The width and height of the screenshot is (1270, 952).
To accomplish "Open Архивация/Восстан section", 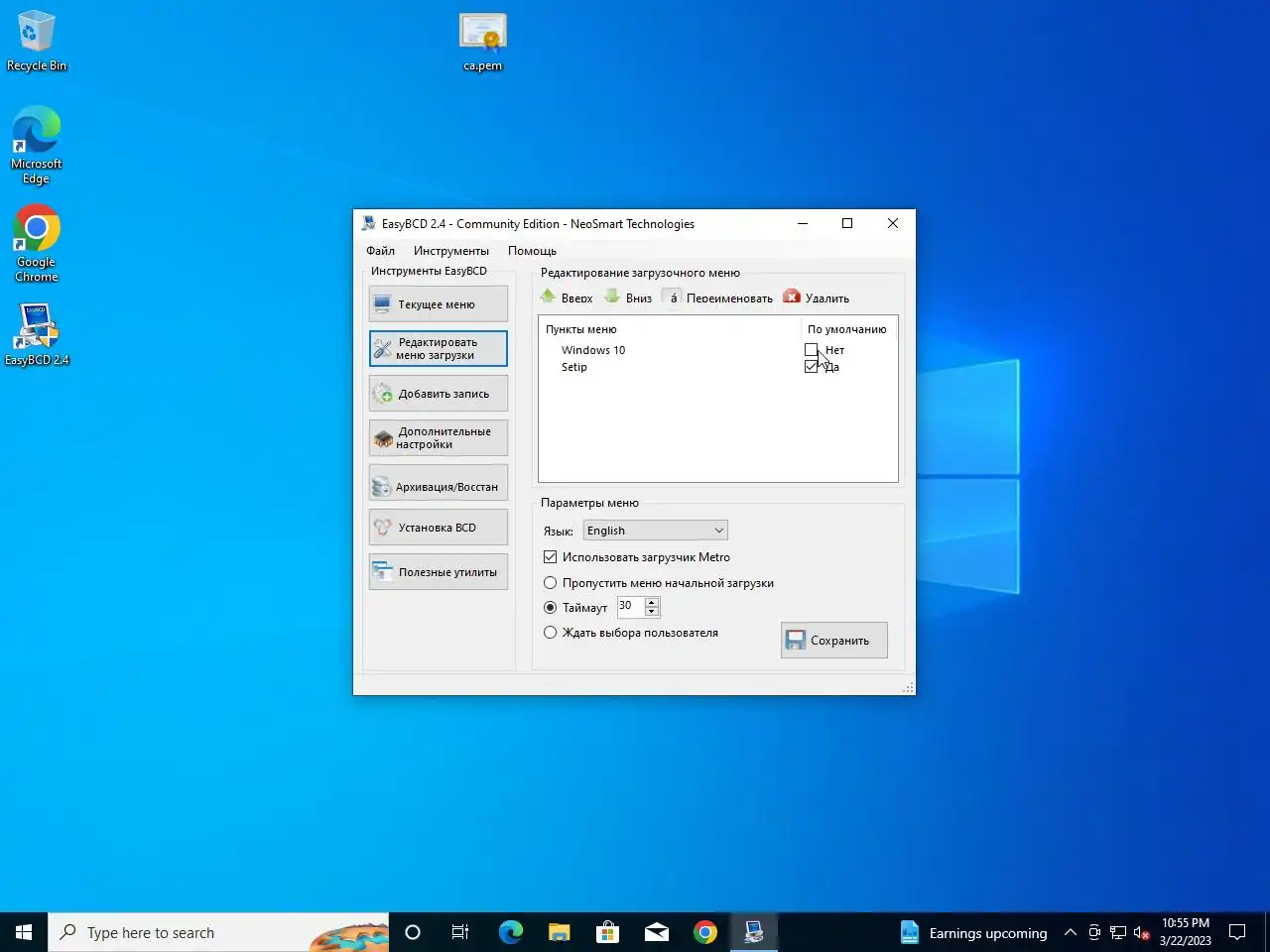I will 438,483.
